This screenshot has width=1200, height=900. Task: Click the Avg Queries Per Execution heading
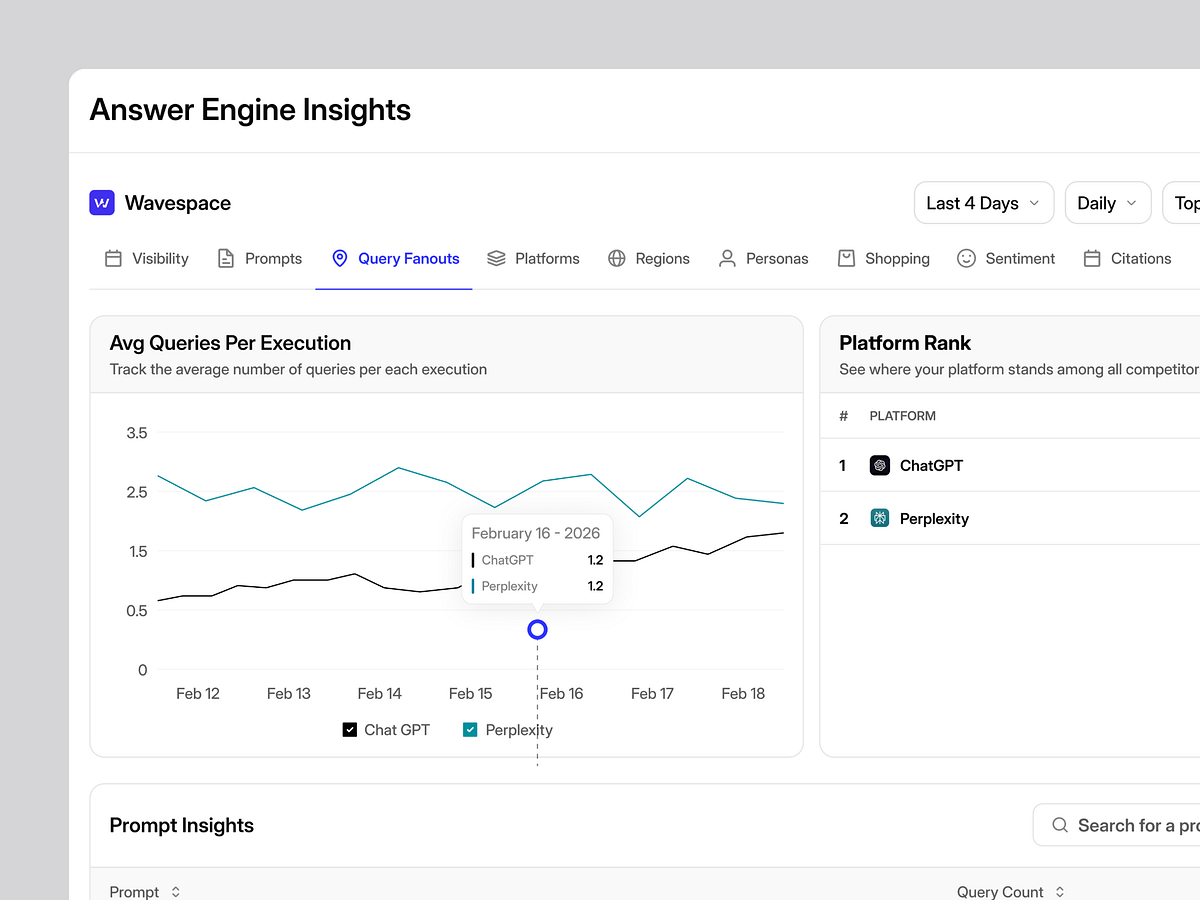coord(230,343)
